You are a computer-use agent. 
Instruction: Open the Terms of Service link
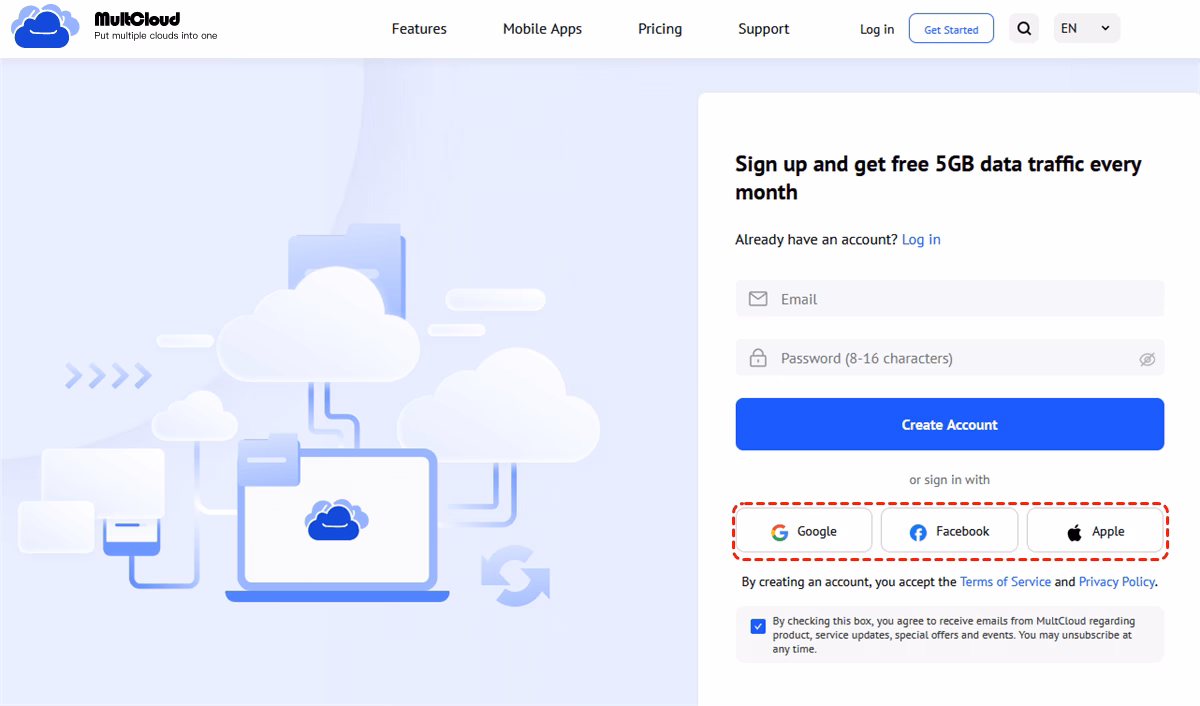[1005, 581]
